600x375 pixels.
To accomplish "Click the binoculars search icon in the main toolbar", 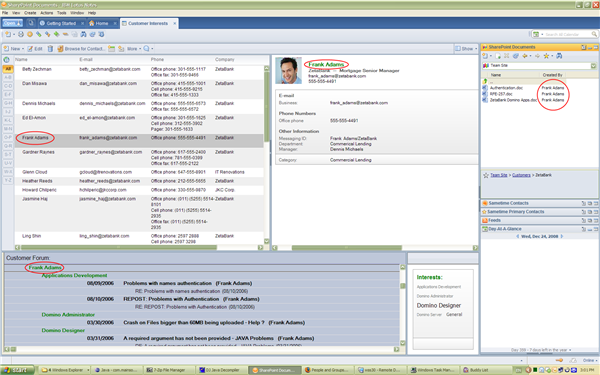I will coord(83,34).
